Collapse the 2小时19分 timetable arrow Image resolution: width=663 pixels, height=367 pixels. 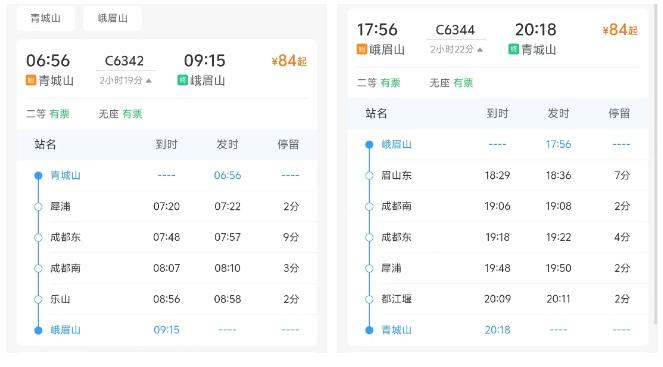(x=148, y=81)
